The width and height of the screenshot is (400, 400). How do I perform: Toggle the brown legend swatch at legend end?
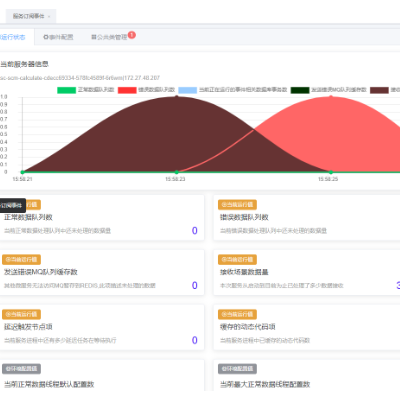[x=379, y=90]
